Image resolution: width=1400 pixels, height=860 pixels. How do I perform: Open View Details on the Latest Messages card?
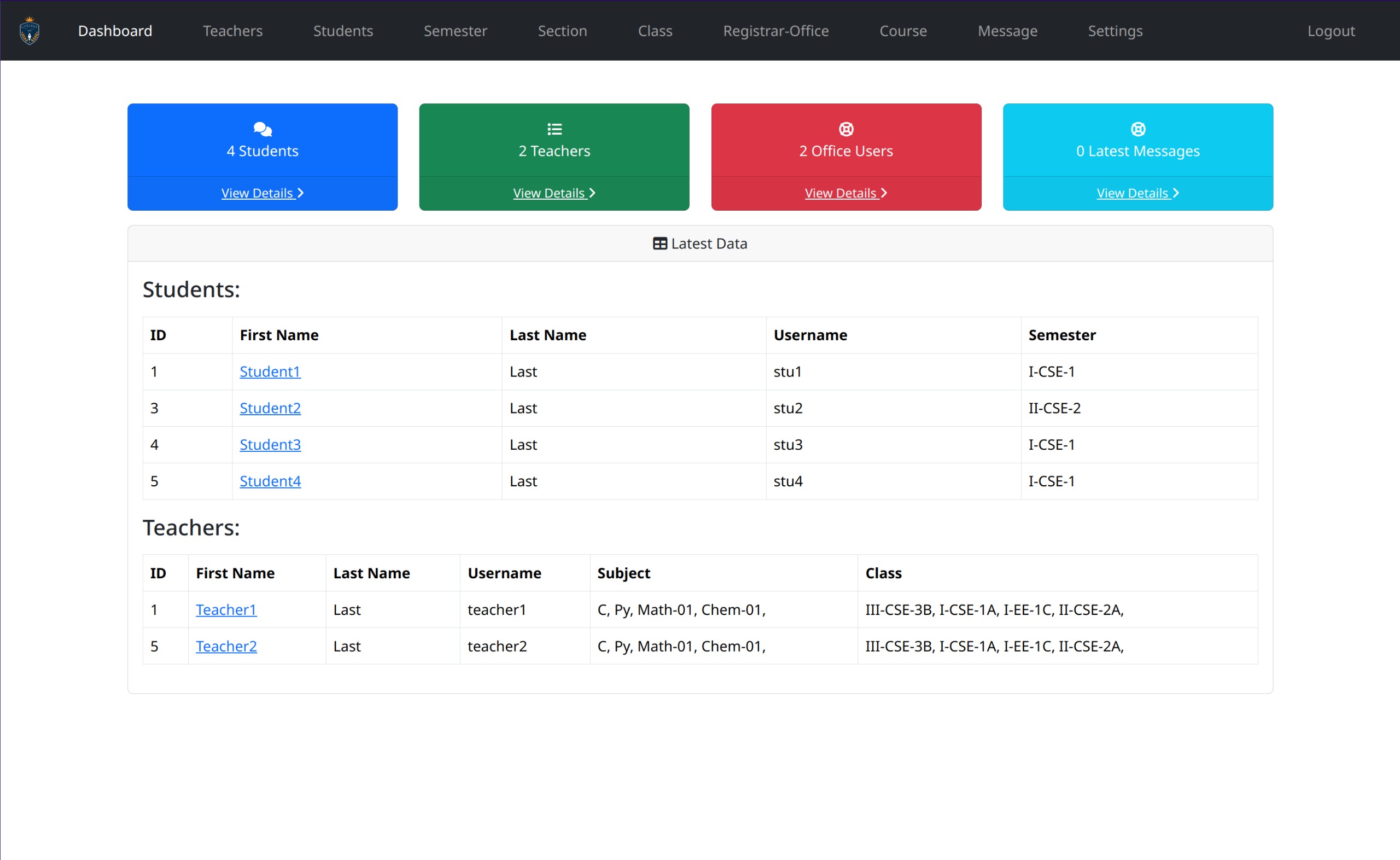click(x=1137, y=193)
